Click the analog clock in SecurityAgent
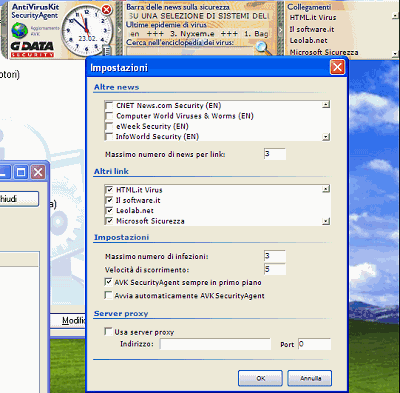Image resolution: width=400 pixels, height=393 pixels. 86,30
